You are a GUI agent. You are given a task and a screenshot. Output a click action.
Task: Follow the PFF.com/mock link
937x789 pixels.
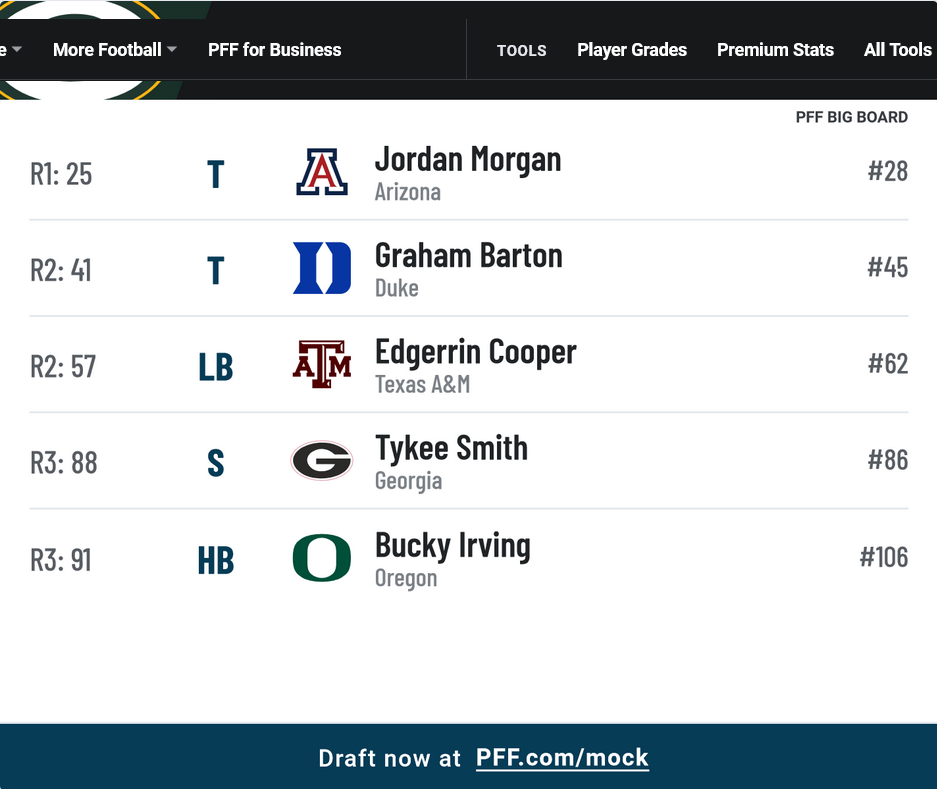tap(562, 758)
